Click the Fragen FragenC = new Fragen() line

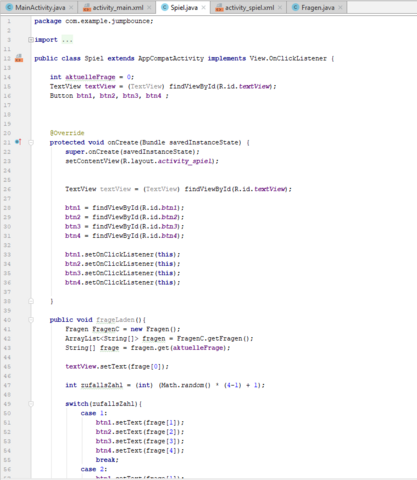click(x=122, y=329)
